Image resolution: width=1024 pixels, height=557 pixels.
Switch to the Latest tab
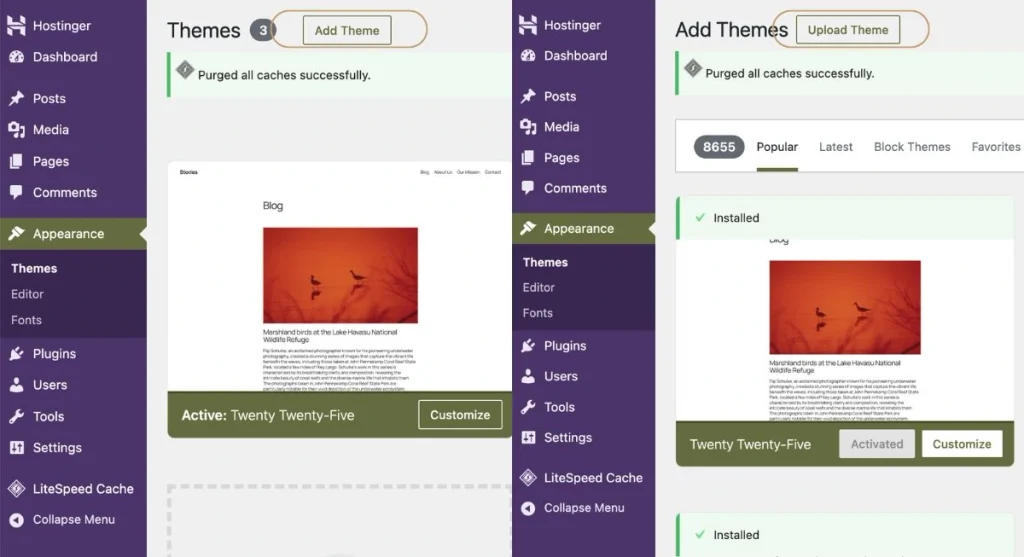836,147
